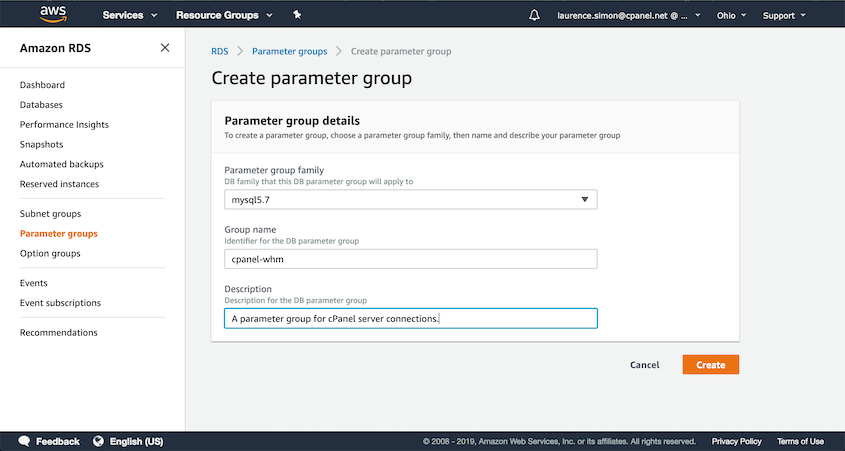This screenshot has height=451, width=845.
Task: Click the RDS breadcrumb link
Action: [220, 51]
